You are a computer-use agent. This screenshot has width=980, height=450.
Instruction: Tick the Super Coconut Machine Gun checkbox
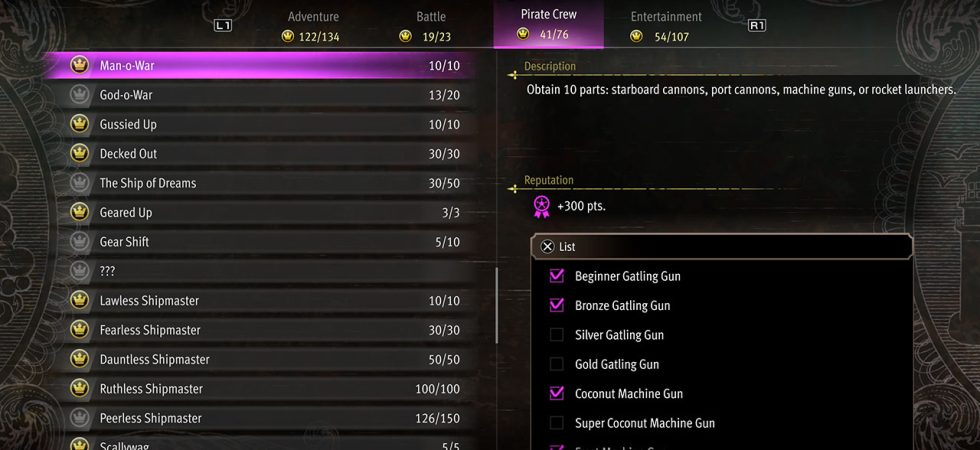pyautogui.click(x=557, y=423)
